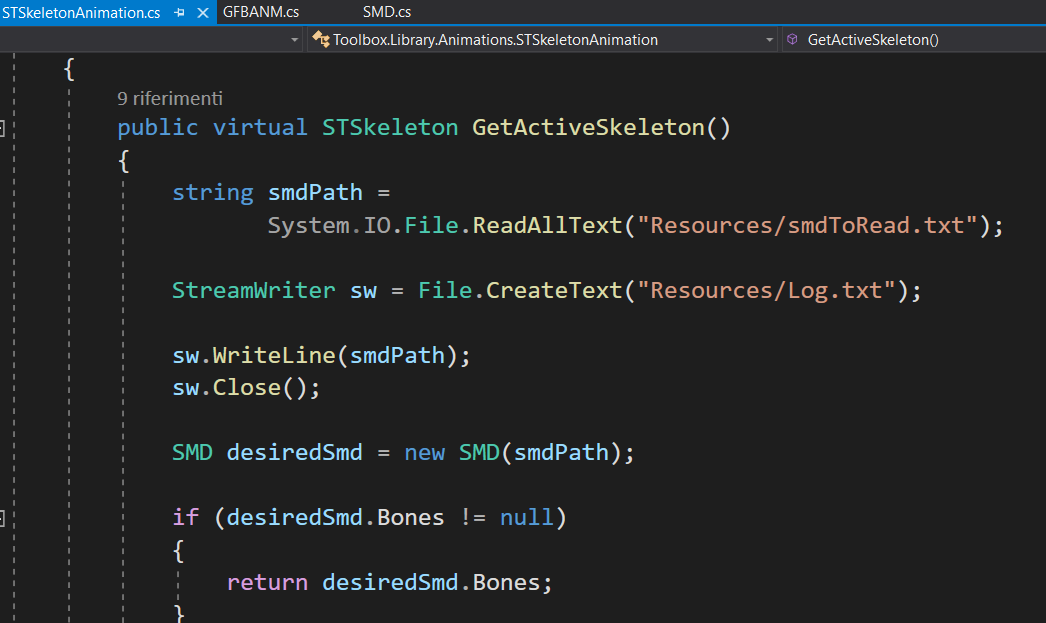Click the StreamWriter type name
Screen dimensions: 1046x623
(x=253, y=291)
